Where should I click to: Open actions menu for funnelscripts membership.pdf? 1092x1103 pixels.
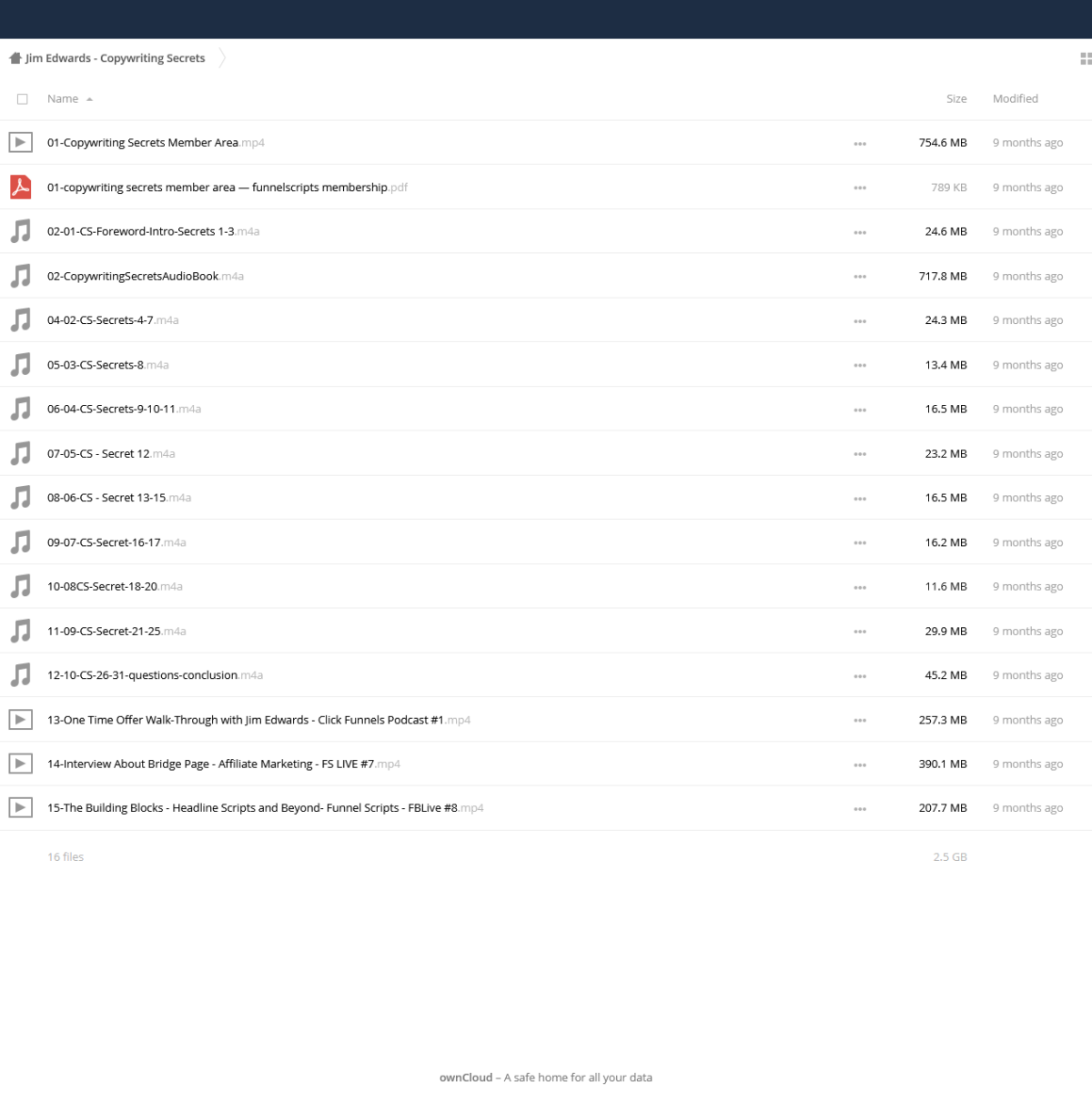pyautogui.click(x=860, y=187)
